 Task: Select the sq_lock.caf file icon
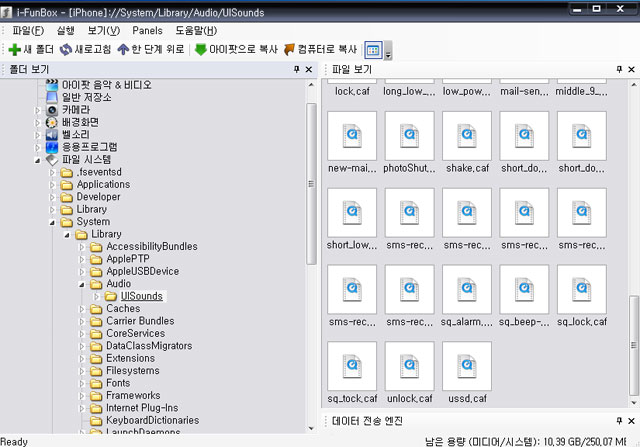click(582, 289)
